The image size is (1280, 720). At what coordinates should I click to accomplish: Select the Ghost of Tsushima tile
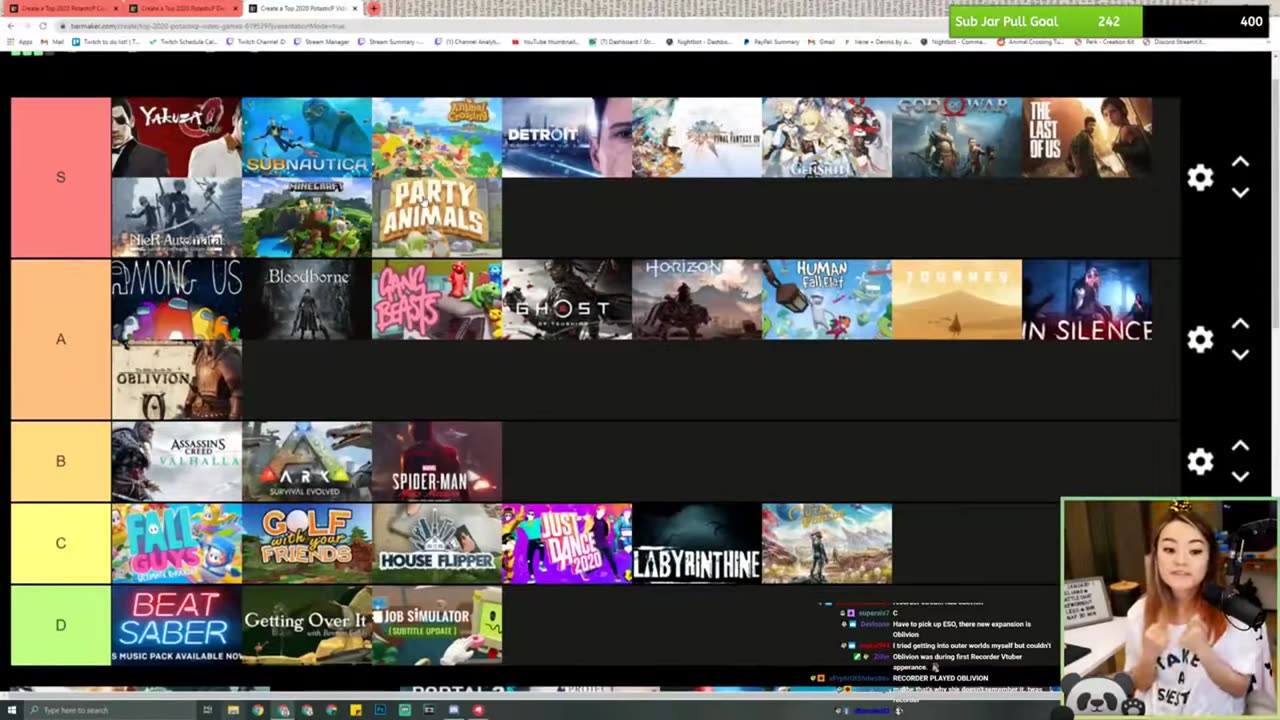point(567,300)
